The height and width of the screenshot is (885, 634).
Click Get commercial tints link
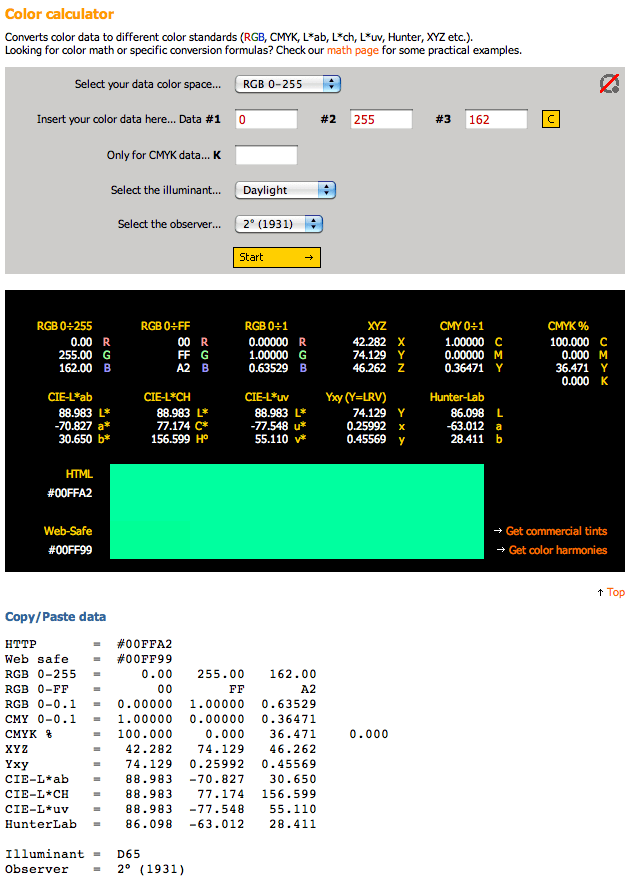coord(556,531)
